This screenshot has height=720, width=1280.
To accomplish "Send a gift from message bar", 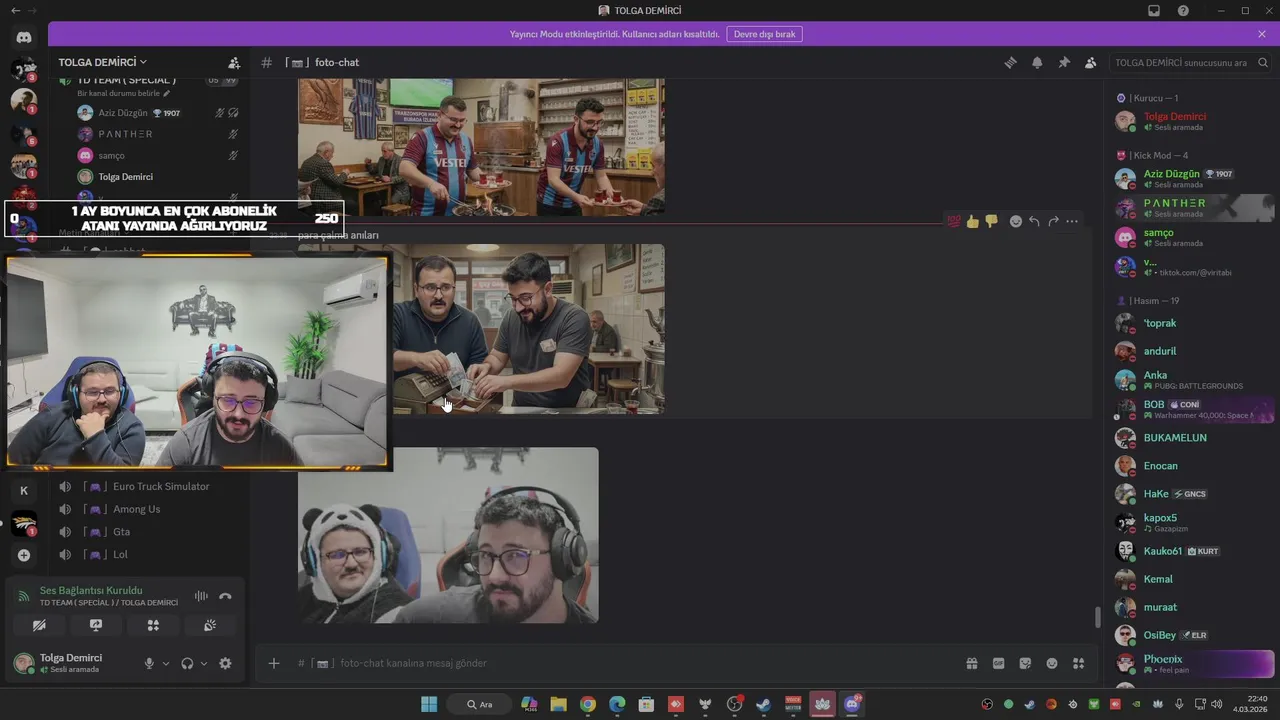I will (x=971, y=663).
